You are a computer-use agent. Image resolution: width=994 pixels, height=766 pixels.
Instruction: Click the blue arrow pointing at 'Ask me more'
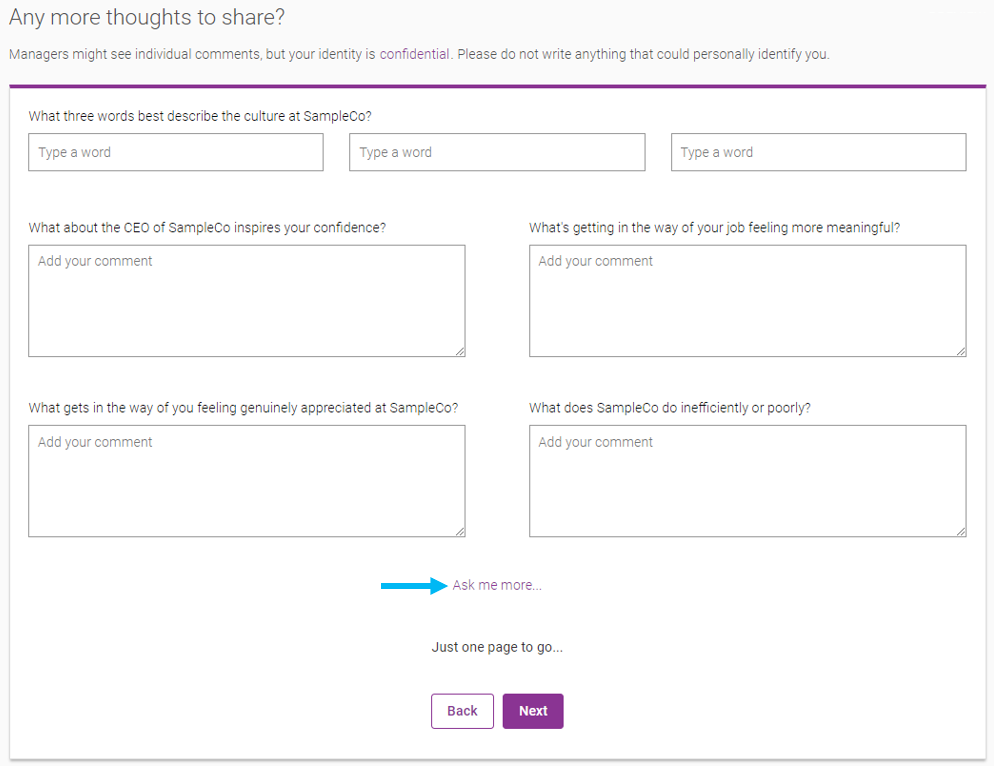pos(412,586)
